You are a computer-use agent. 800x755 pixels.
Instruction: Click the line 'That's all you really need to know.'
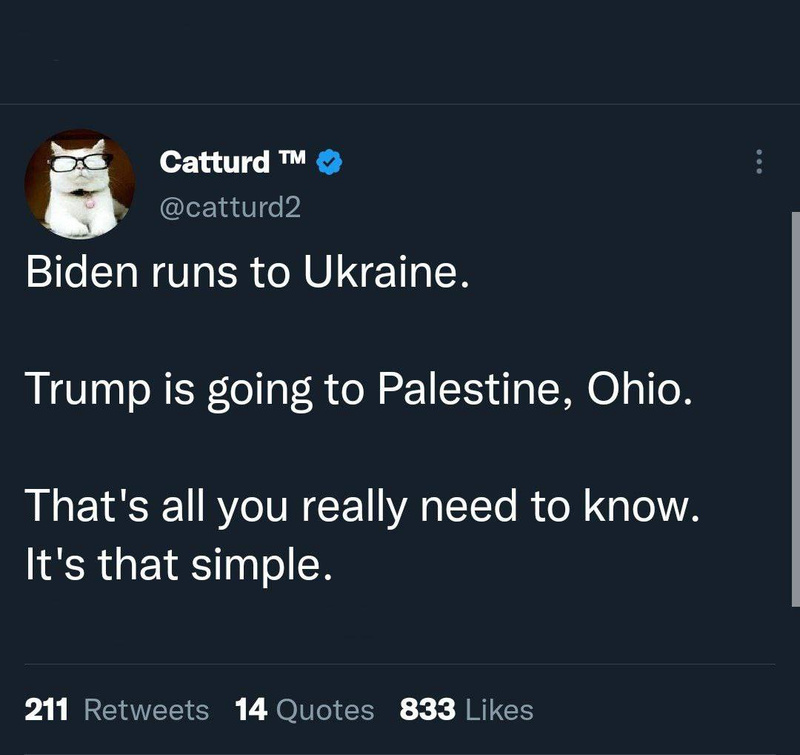click(x=359, y=508)
